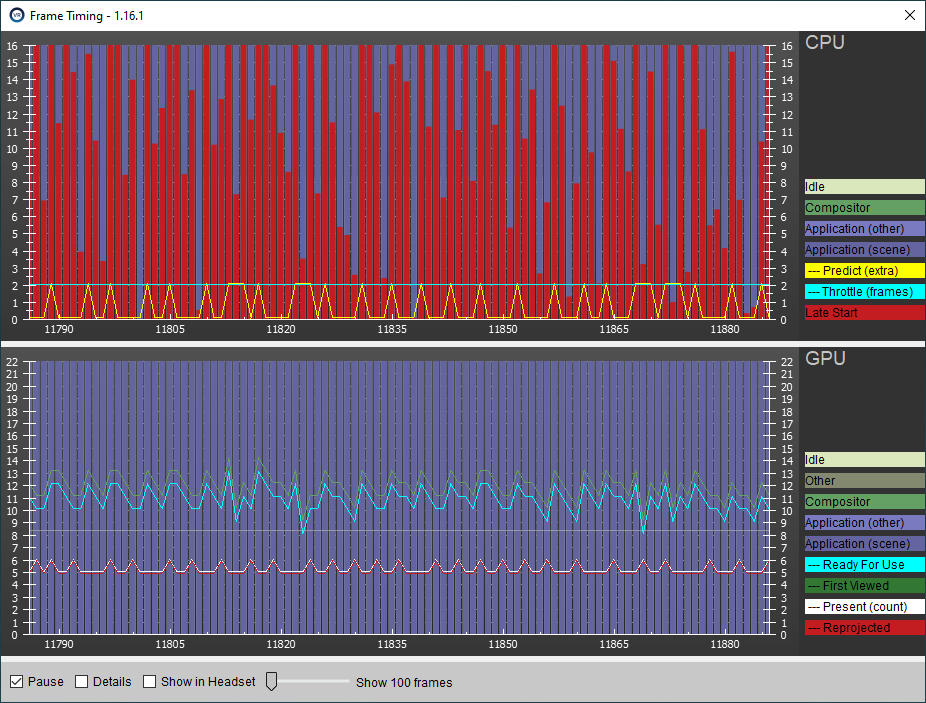Click the GPU graph title label
This screenshot has height=703, width=926.
(x=825, y=358)
